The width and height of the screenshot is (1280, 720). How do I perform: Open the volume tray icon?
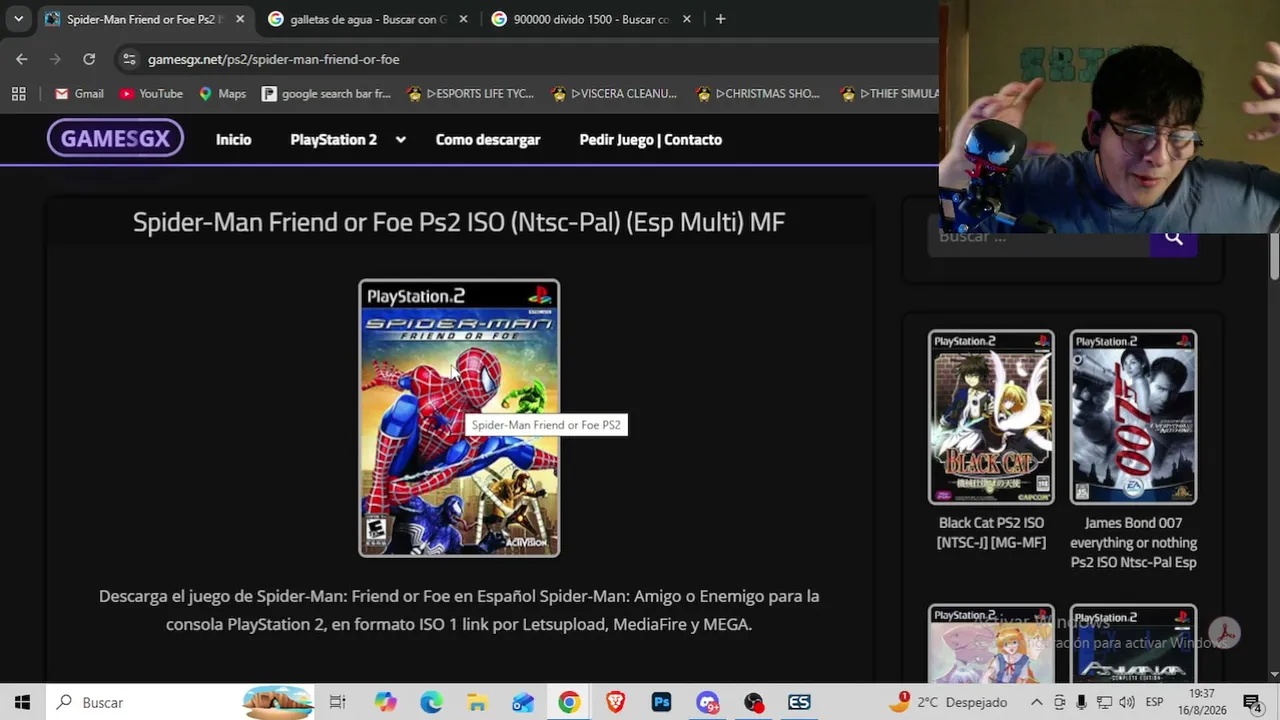1127,702
